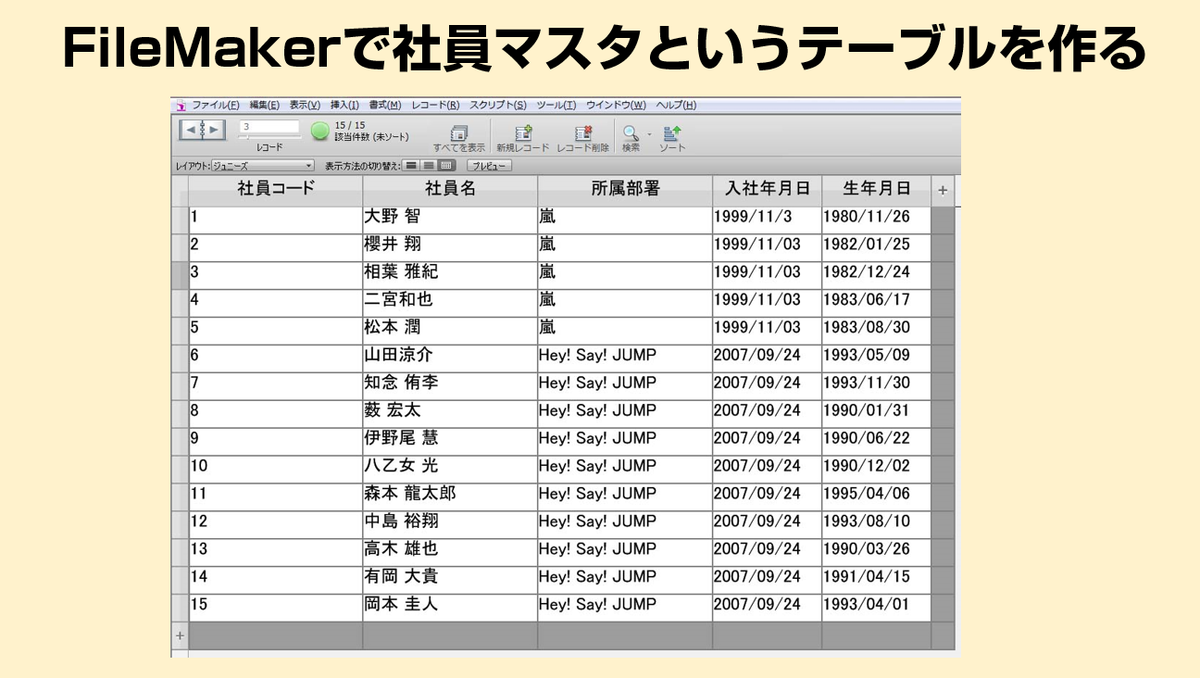Click the record slider below the number field

click(269, 137)
